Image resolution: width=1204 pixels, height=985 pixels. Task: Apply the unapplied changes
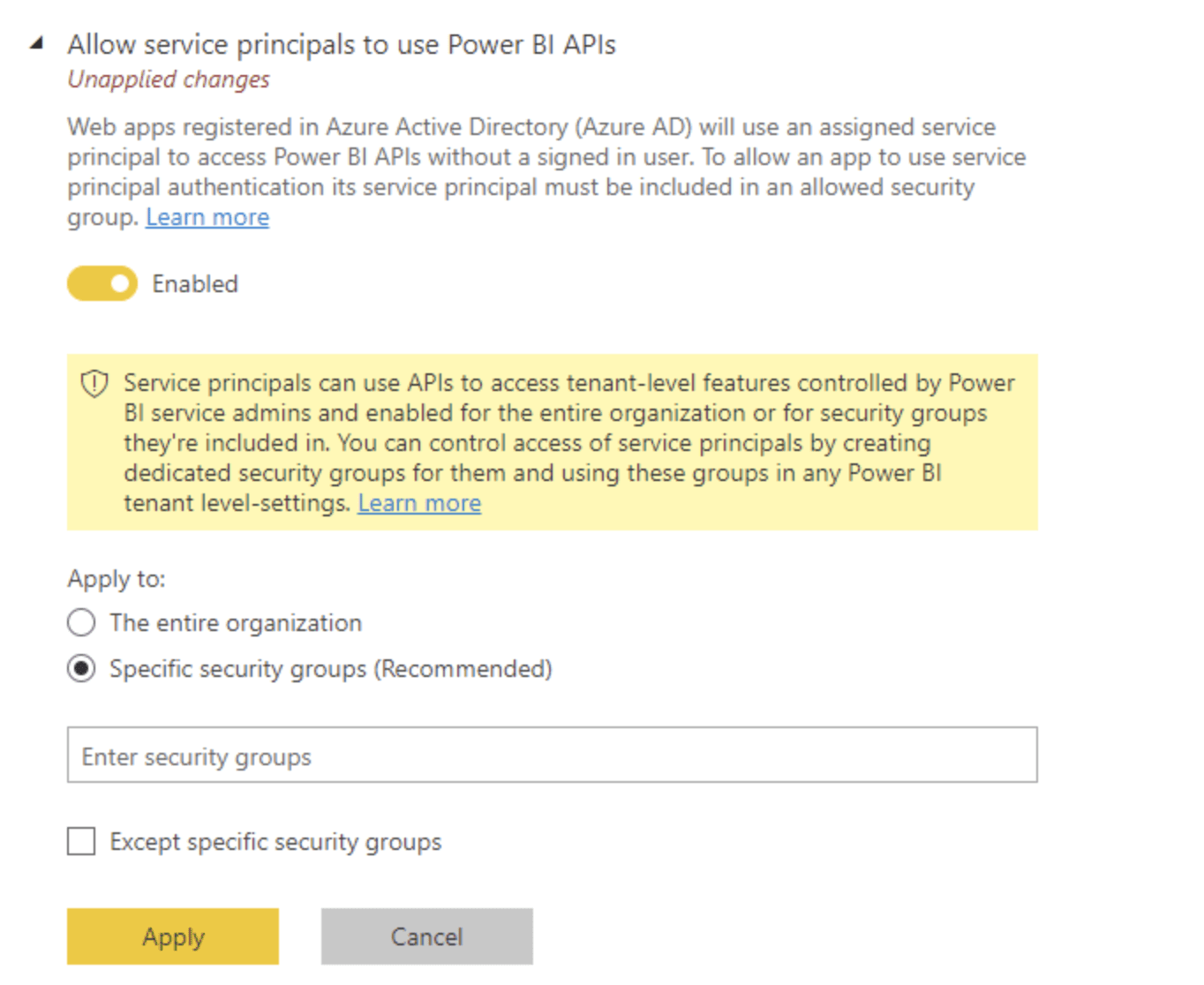(x=172, y=936)
